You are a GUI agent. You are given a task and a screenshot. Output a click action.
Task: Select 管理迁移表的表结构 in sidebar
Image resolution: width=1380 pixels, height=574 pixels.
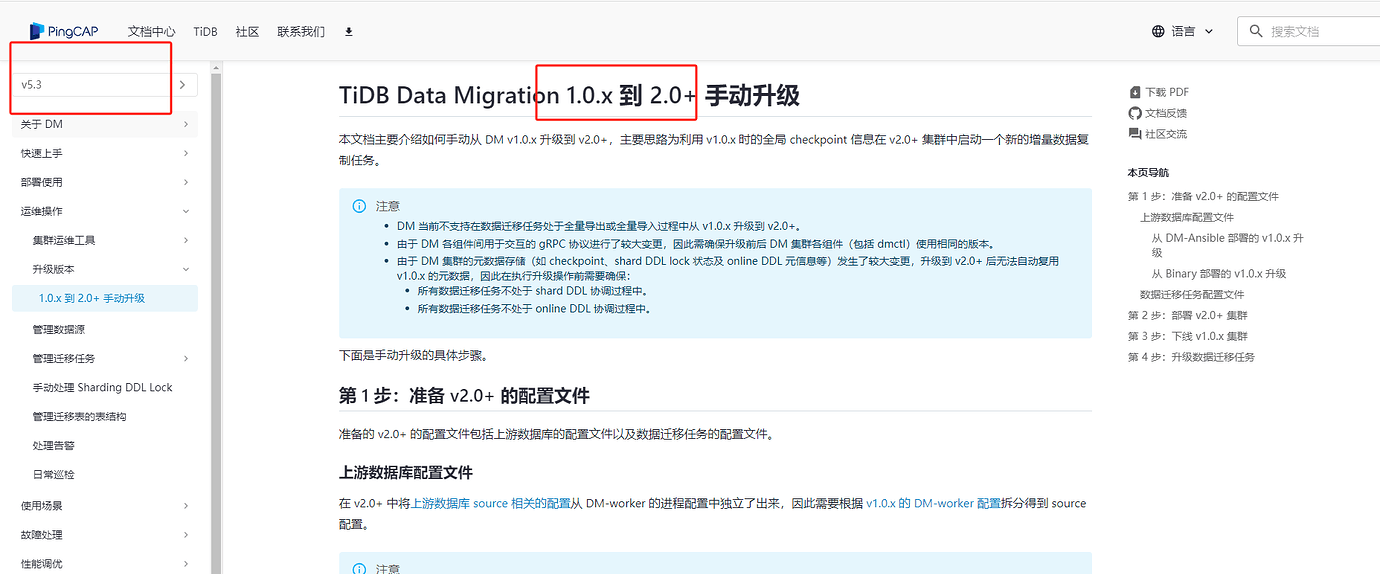click(x=79, y=416)
